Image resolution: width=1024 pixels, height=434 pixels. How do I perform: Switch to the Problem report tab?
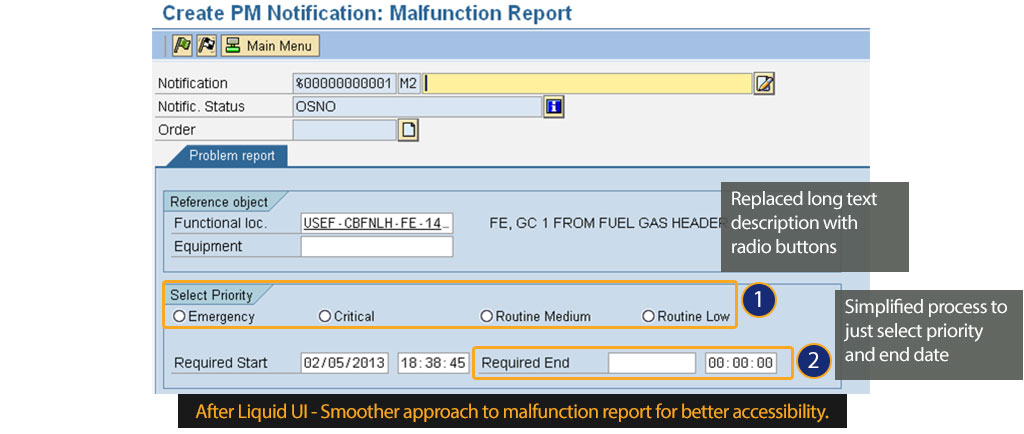coord(231,156)
